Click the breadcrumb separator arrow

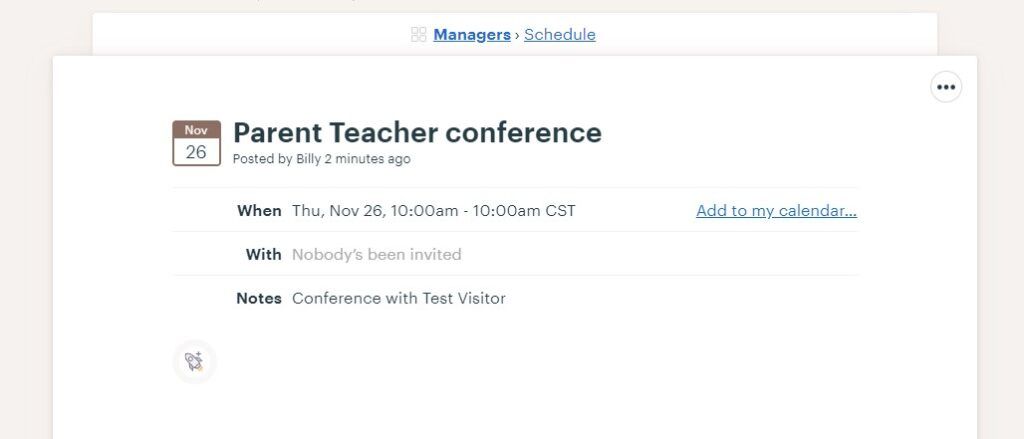pos(517,35)
